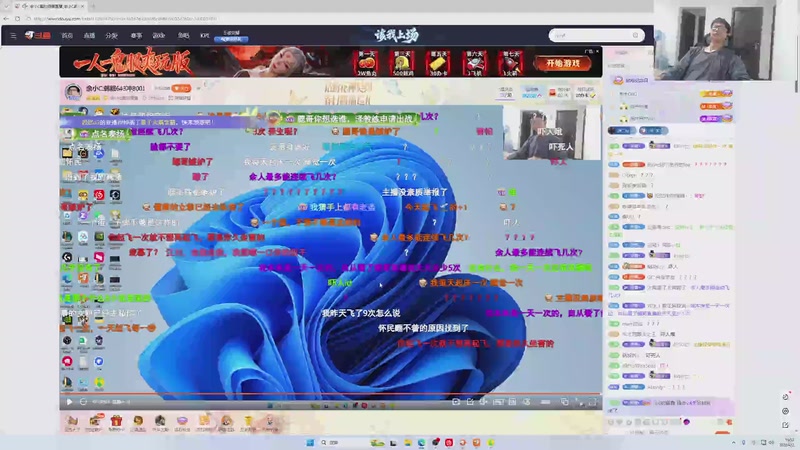Click the browser back arrow button

(7, 18)
